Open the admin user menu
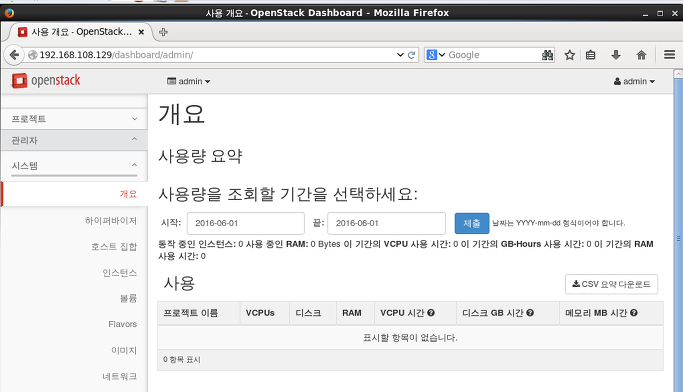The image size is (683, 392). point(634,81)
